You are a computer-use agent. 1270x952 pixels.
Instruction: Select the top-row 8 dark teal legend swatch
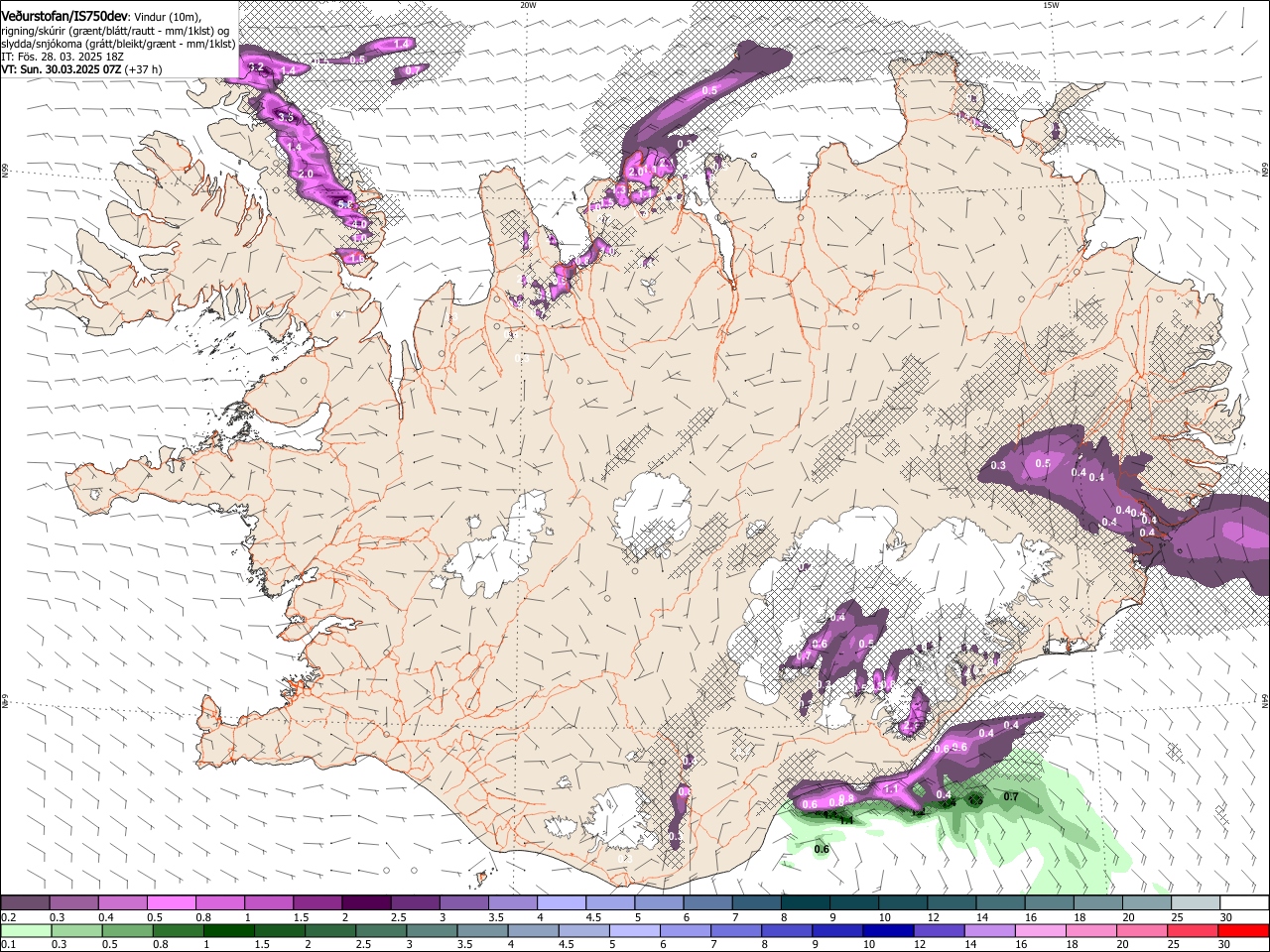click(x=805, y=902)
